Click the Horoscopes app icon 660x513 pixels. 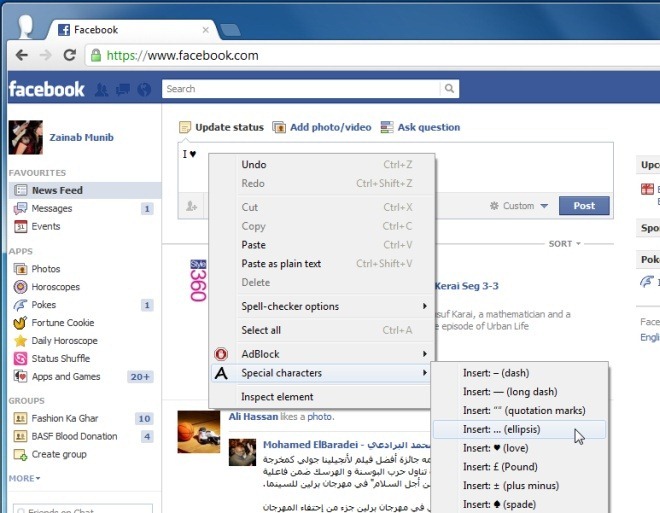[20, 287]
